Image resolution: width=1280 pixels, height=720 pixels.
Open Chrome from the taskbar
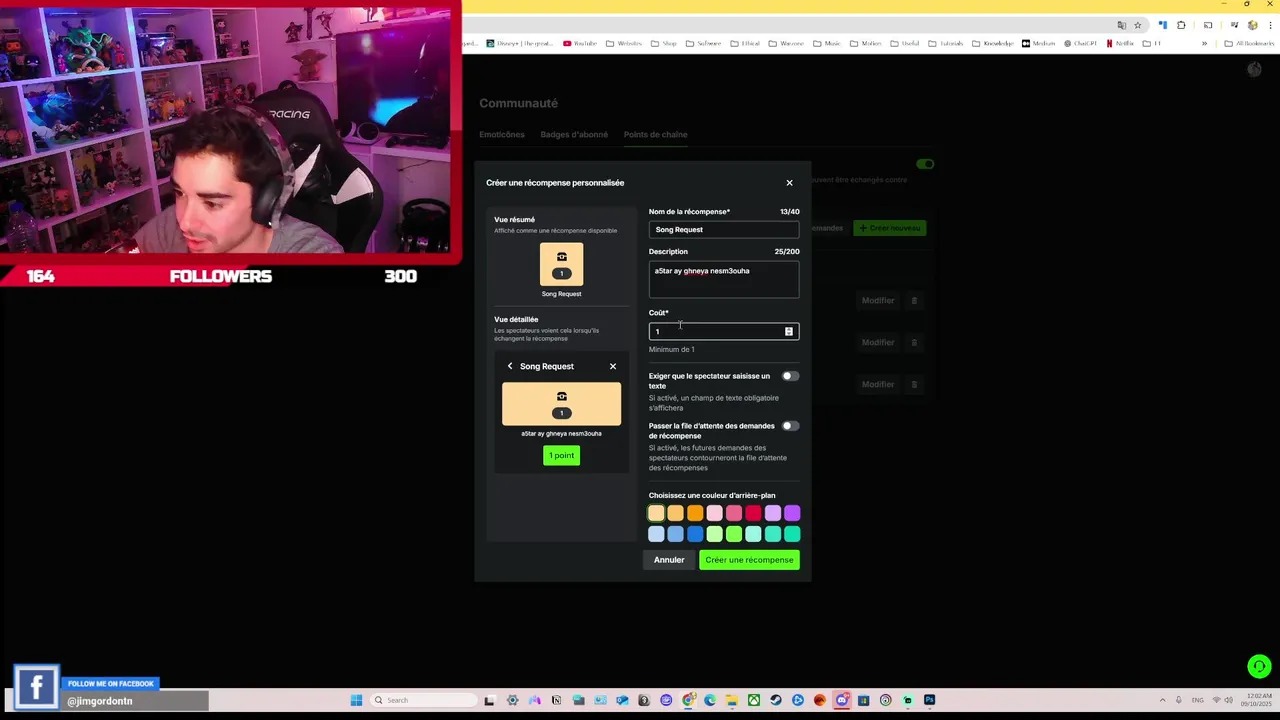pos(687,700)
